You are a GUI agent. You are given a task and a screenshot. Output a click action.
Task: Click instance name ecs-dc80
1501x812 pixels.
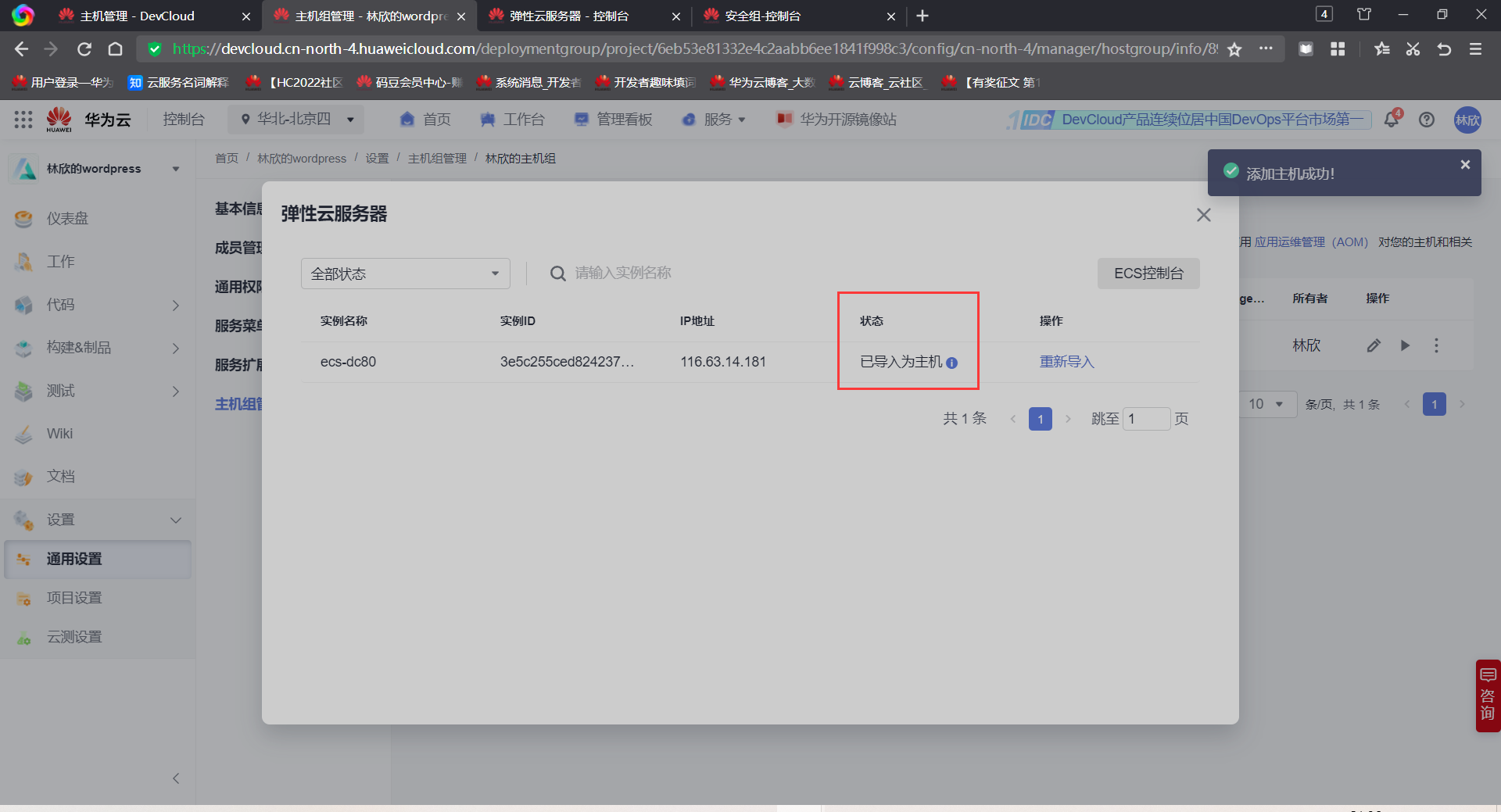coord(348,362)
